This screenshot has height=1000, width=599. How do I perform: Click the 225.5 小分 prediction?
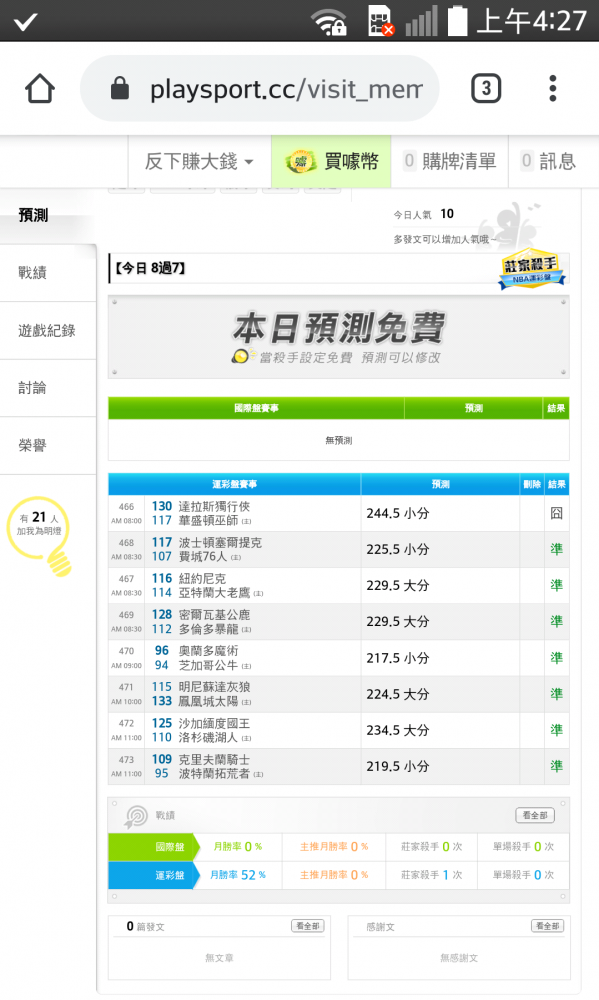[x=397, y=549]
